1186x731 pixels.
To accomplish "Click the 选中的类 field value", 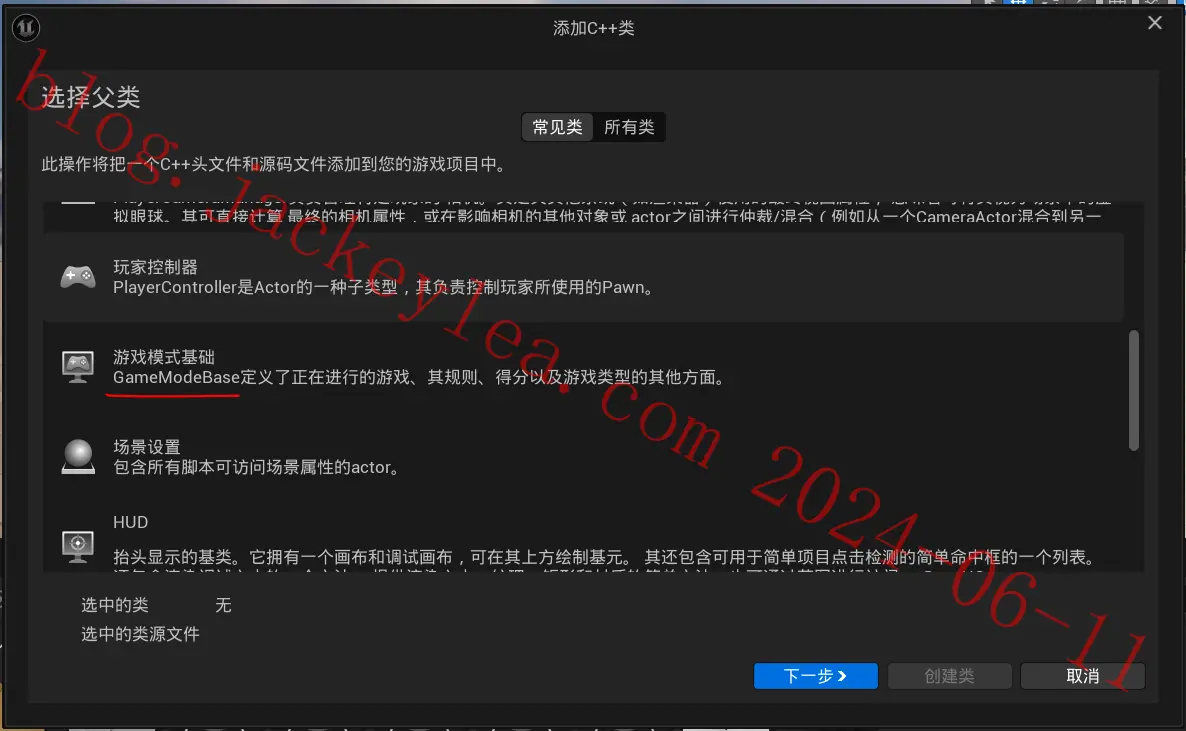I will (x=223, y=605).
